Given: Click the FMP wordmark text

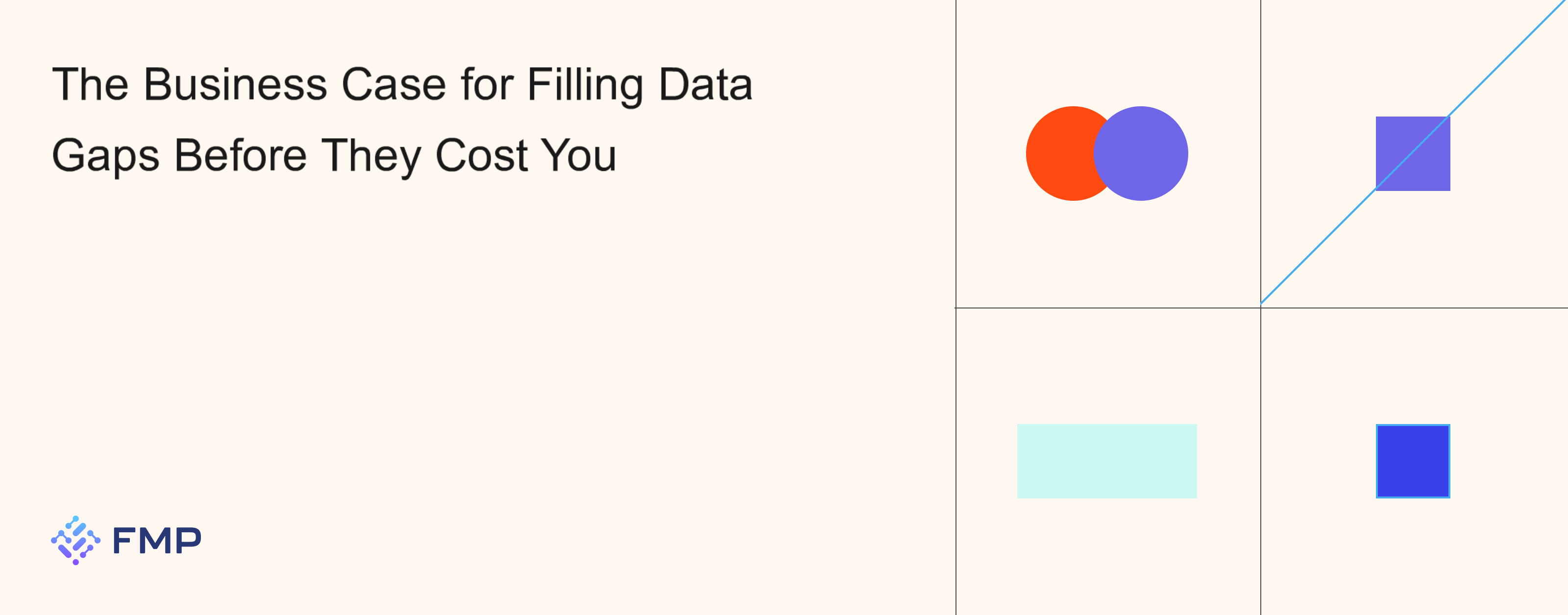Looking at the screenshot, I should [157, 541].
